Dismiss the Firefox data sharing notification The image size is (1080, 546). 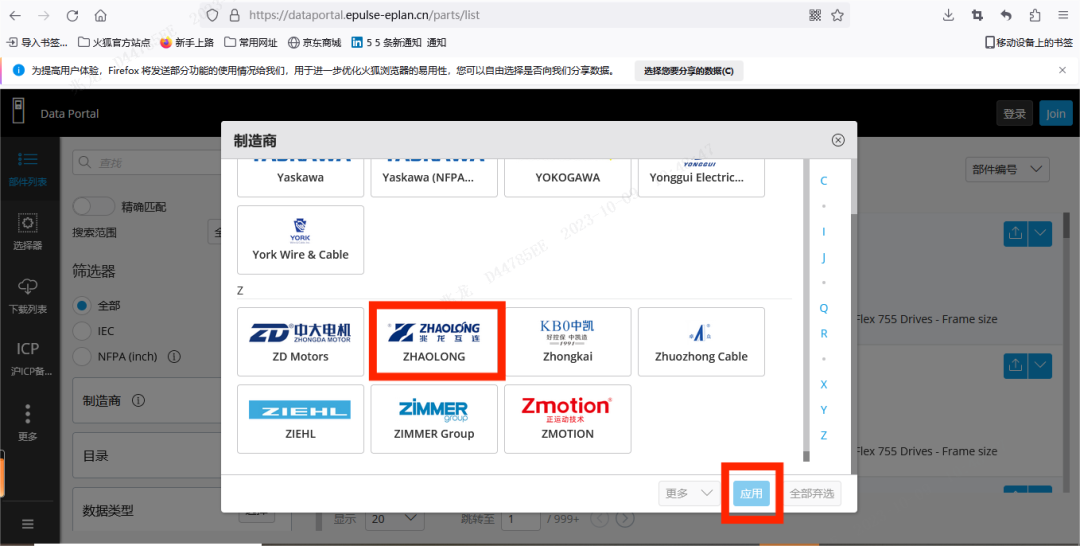[1063, 70]
